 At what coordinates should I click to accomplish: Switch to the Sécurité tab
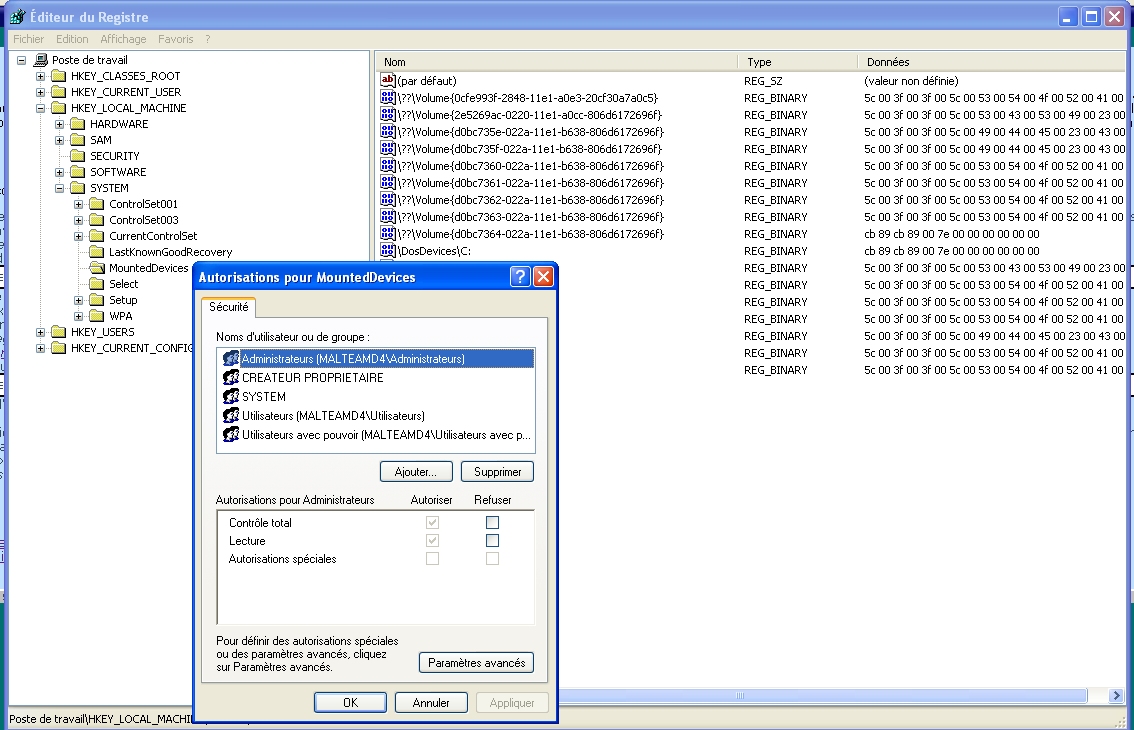[x=229, y=307]
